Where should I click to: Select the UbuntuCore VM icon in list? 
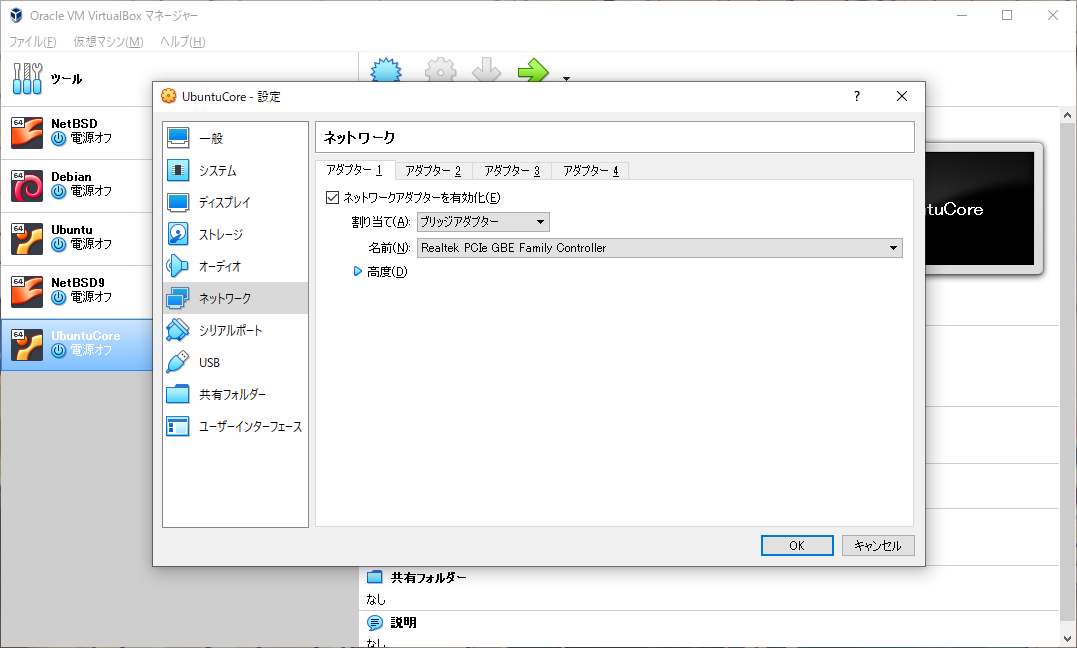pyautogui.click(x=27, y=344)
